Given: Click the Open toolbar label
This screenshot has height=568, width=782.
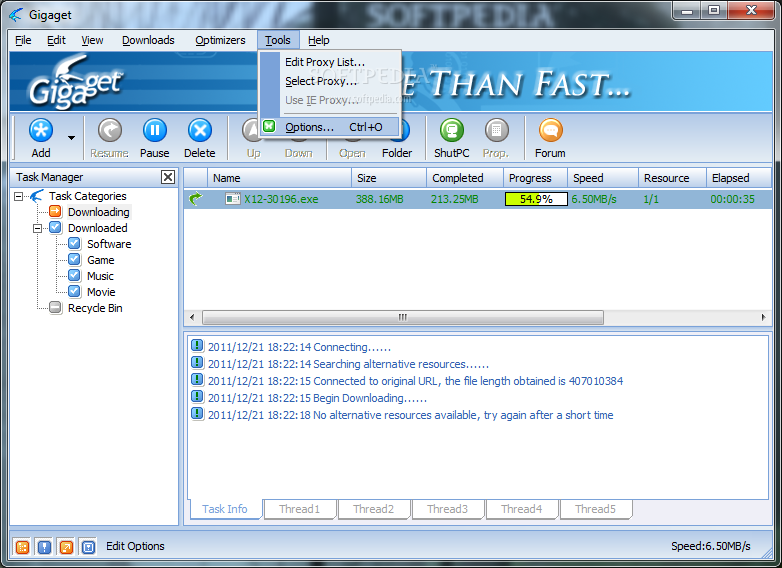Looking at the screenshot, I should pos(352,153).
